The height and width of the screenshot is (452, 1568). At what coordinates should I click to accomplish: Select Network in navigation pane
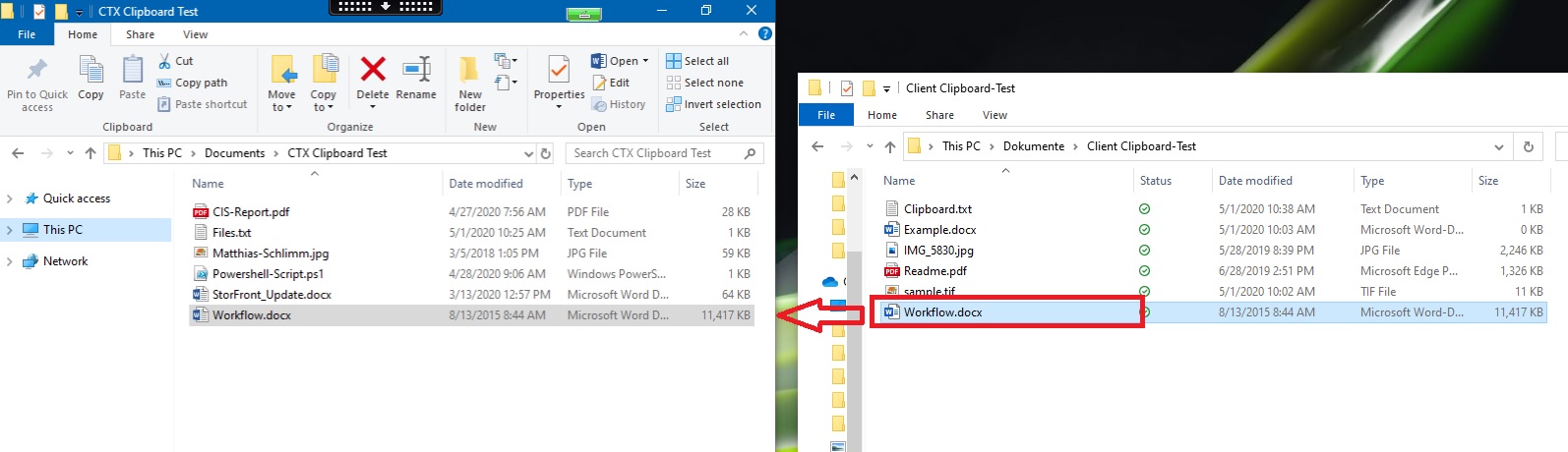(65, 261)
